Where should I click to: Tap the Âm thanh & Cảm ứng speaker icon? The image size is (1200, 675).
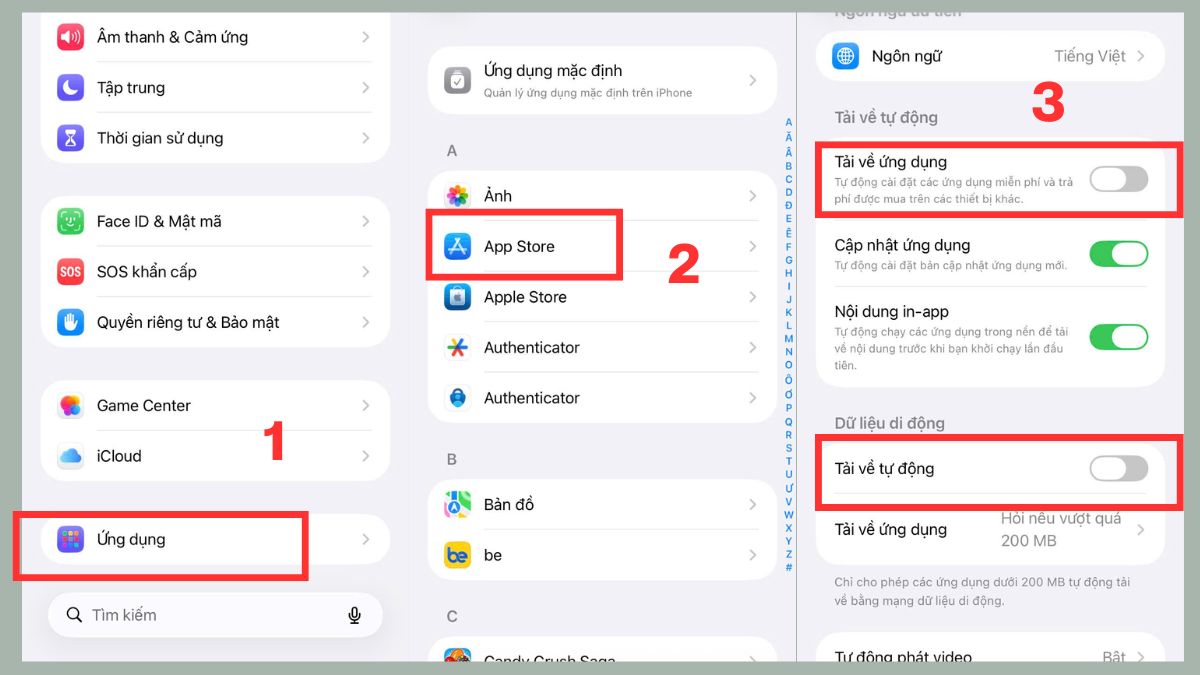(70, 37)
